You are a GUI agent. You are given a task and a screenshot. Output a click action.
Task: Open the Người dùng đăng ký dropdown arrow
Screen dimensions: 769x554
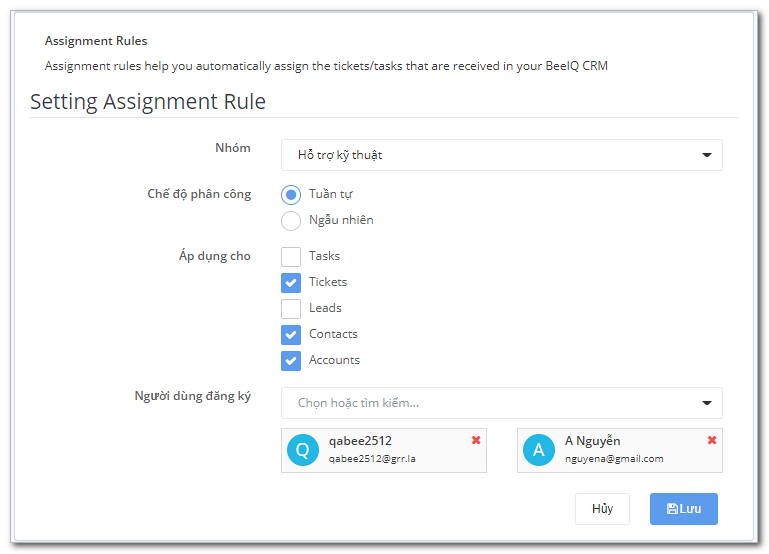coord(706,403)
